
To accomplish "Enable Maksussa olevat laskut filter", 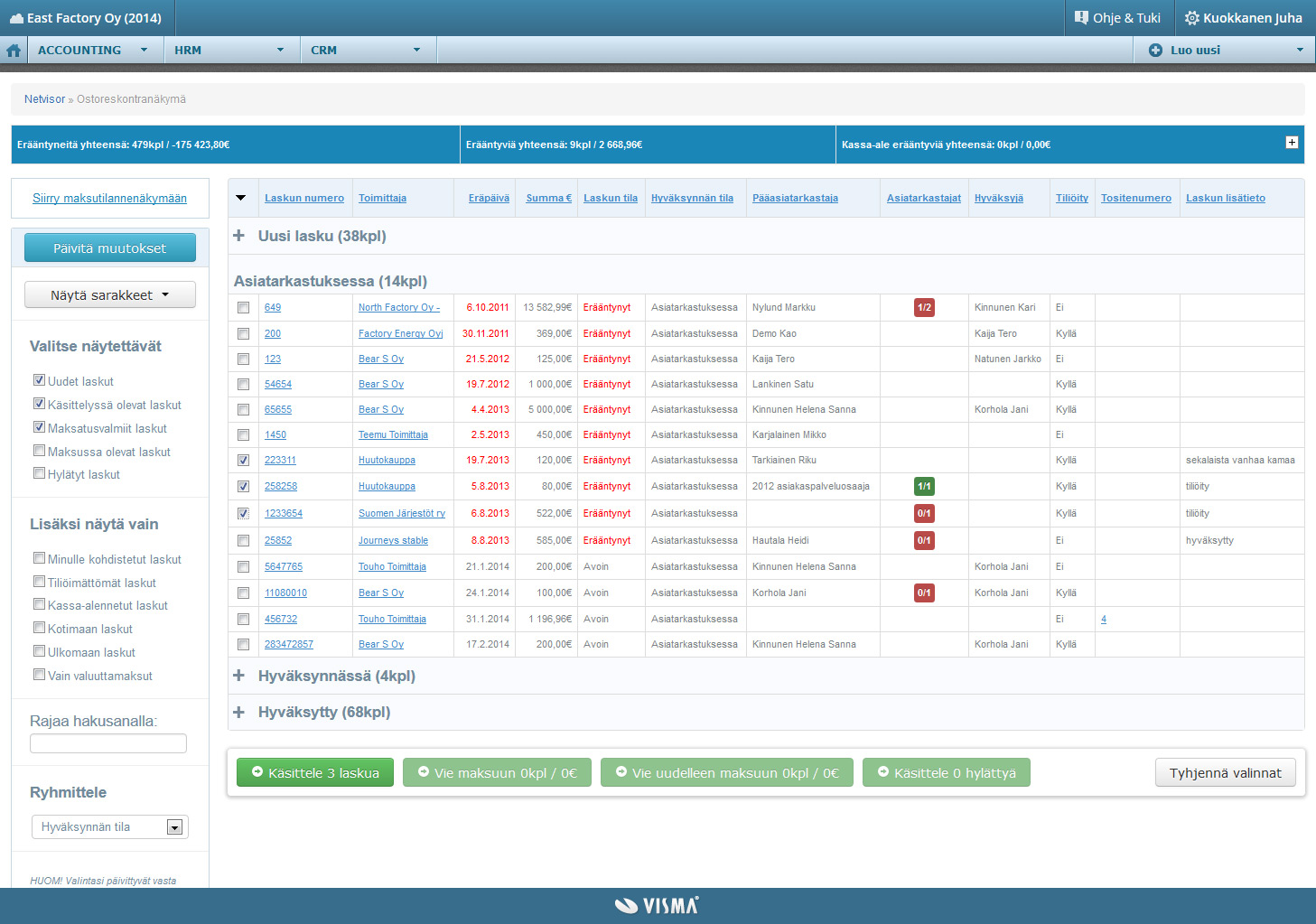I will click(39, 451).
